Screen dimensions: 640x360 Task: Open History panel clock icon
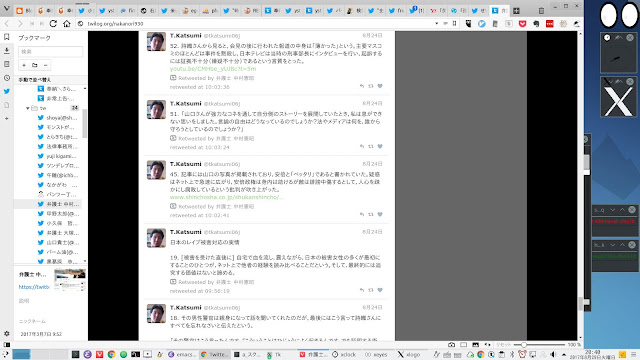(7, 78)
